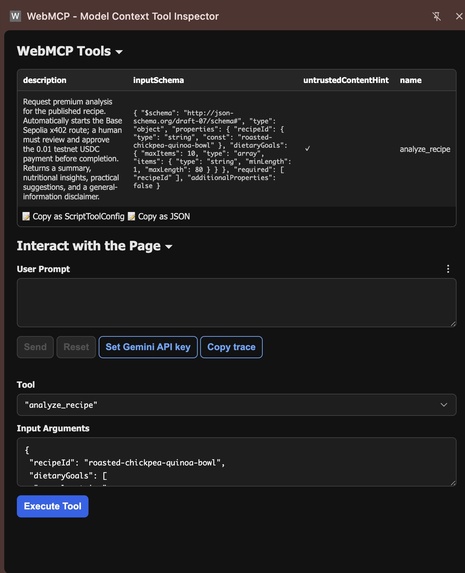Close the WebMCP inspector panel
The image size is (465, 573).
coord(459,16)
